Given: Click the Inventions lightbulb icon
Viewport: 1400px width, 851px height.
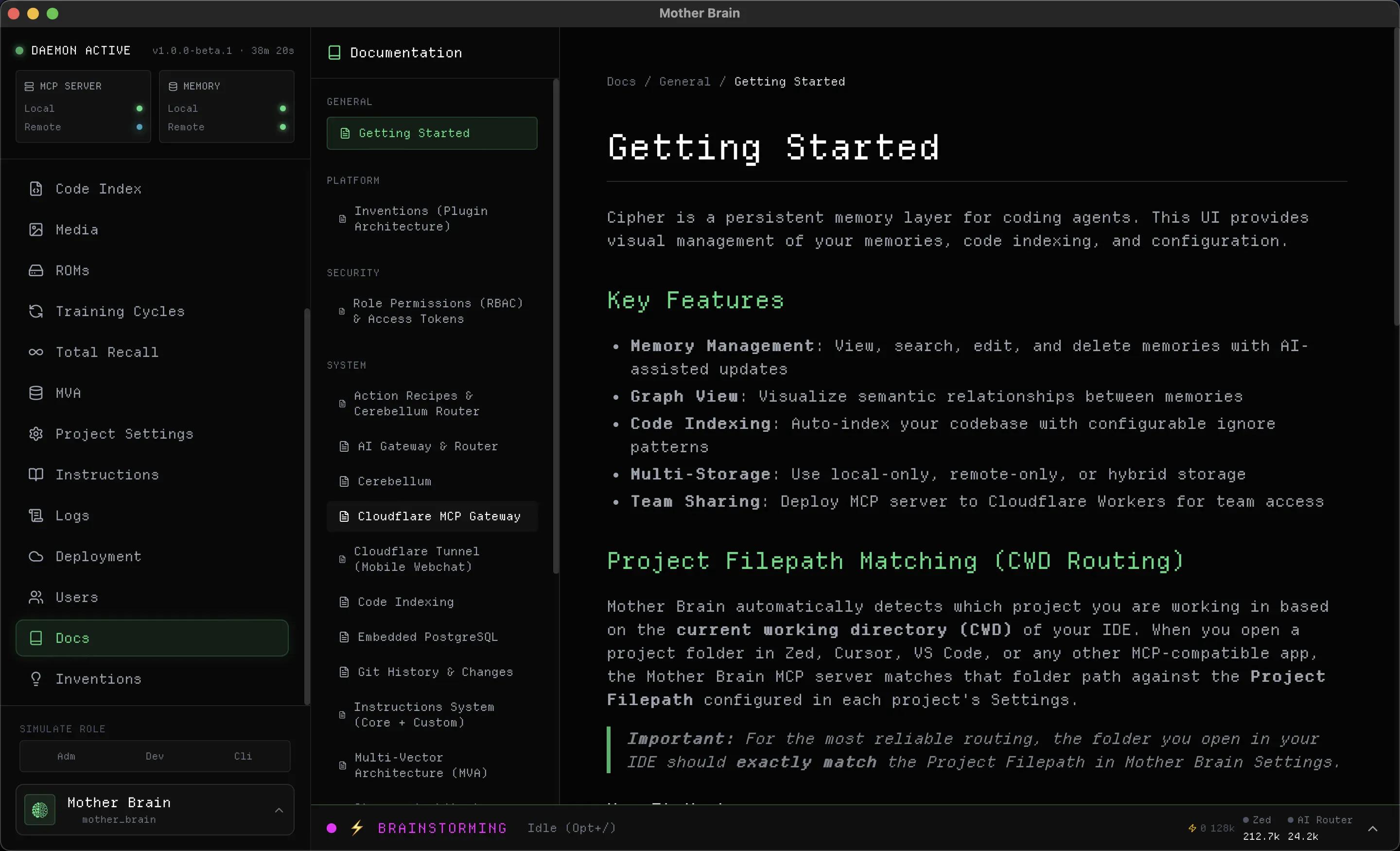Looking at the screenshot, I should pos(36,679).
